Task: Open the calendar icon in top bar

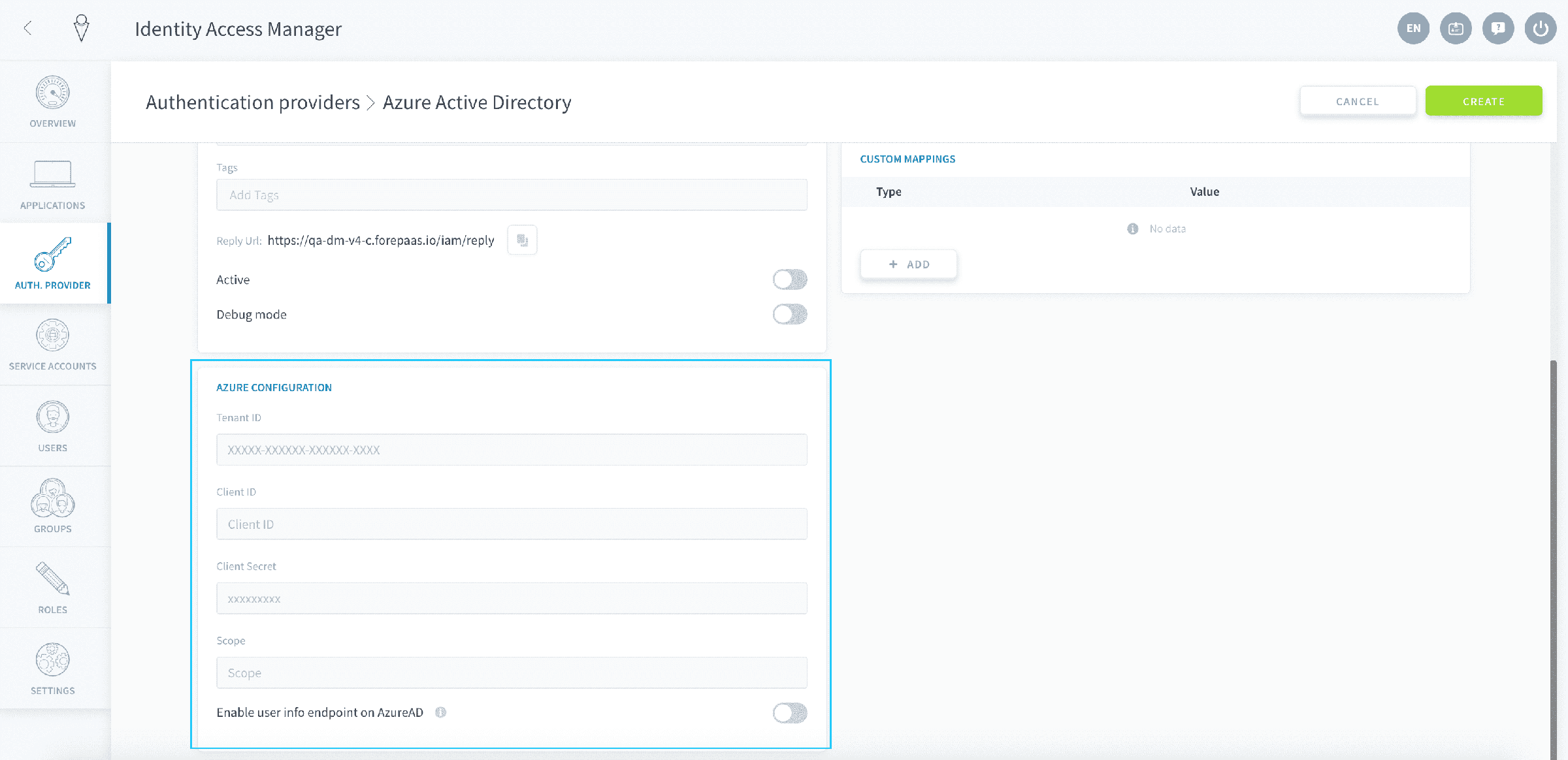Action: click(1456, 28)
